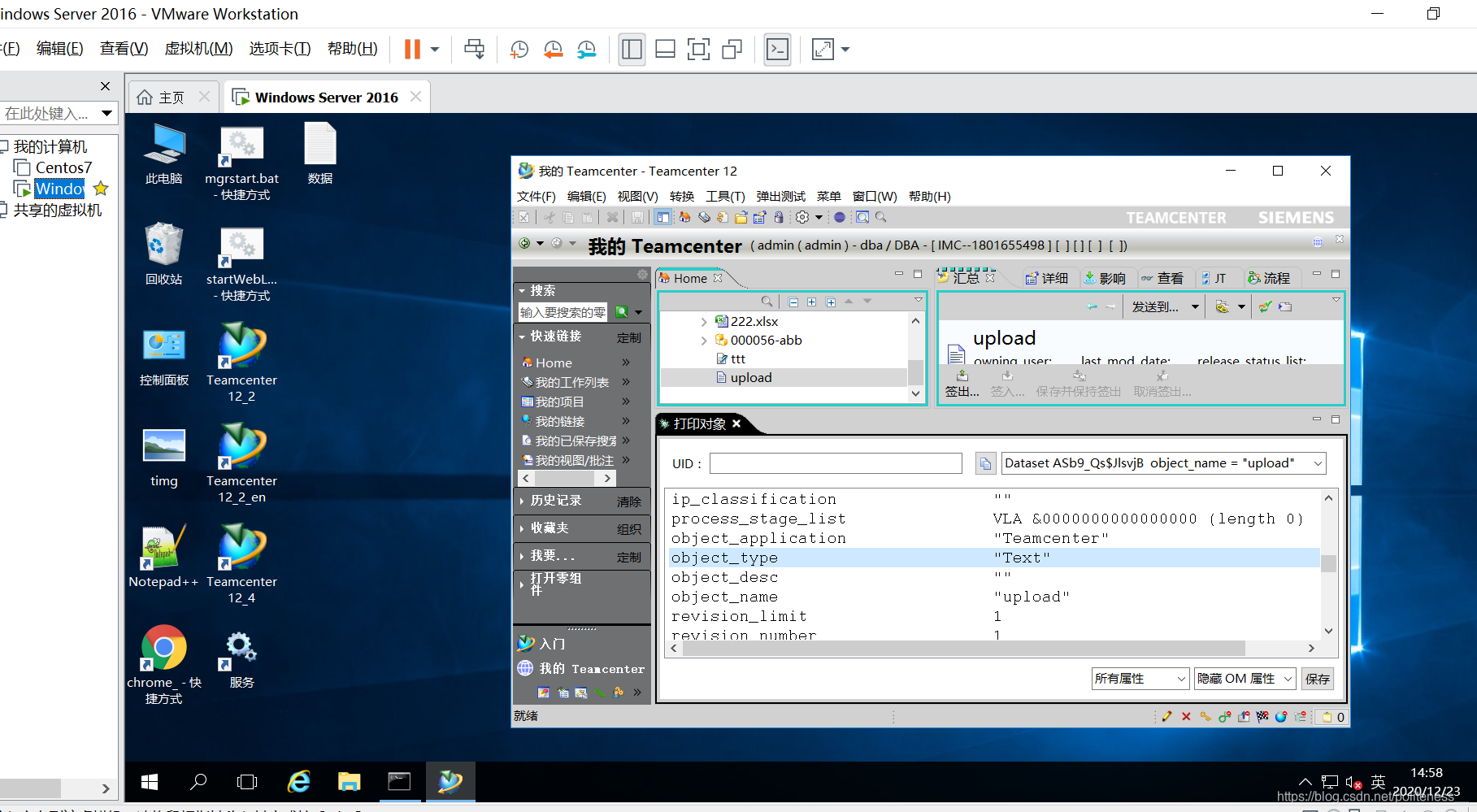
Task: Click the 签出... check-out button
Action: coord(962,384)
